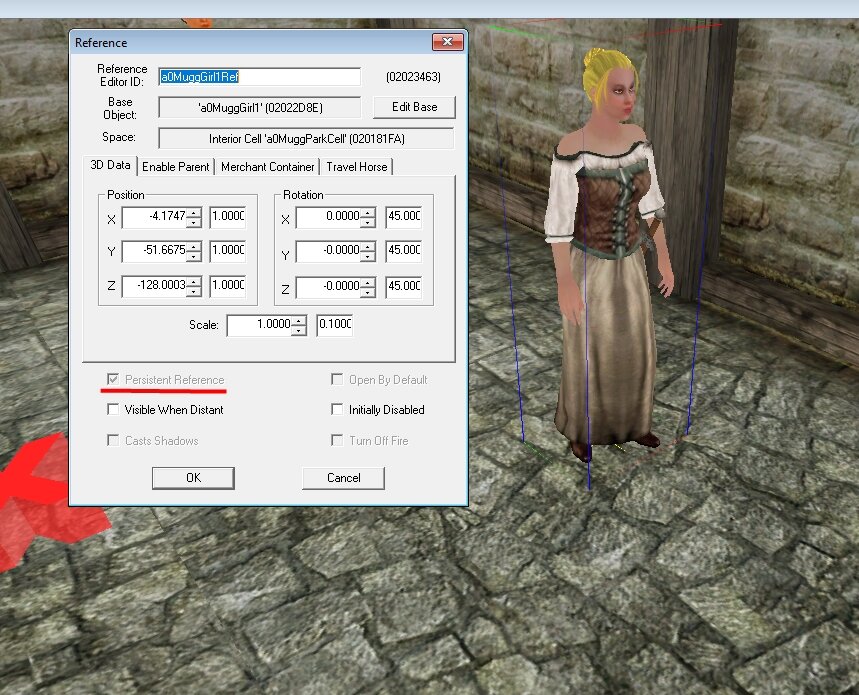Image resolution: width=859 pixels, height=695 pixels.
Task: Click the Space interior cell field
Action: [x=306, y=139]
